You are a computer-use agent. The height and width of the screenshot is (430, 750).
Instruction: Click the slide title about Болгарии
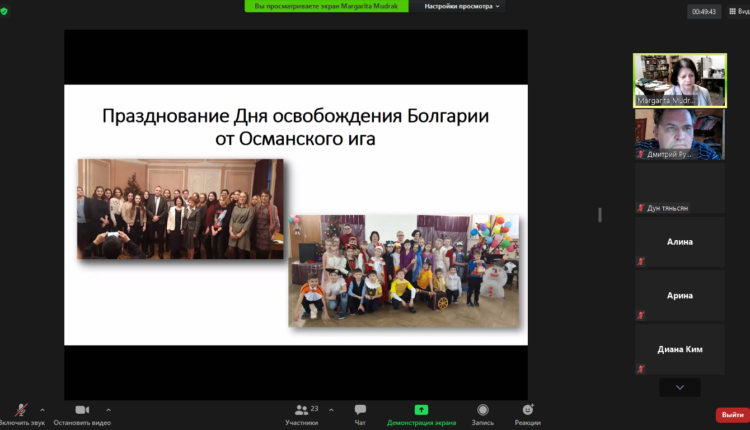(x=296, y=127)
